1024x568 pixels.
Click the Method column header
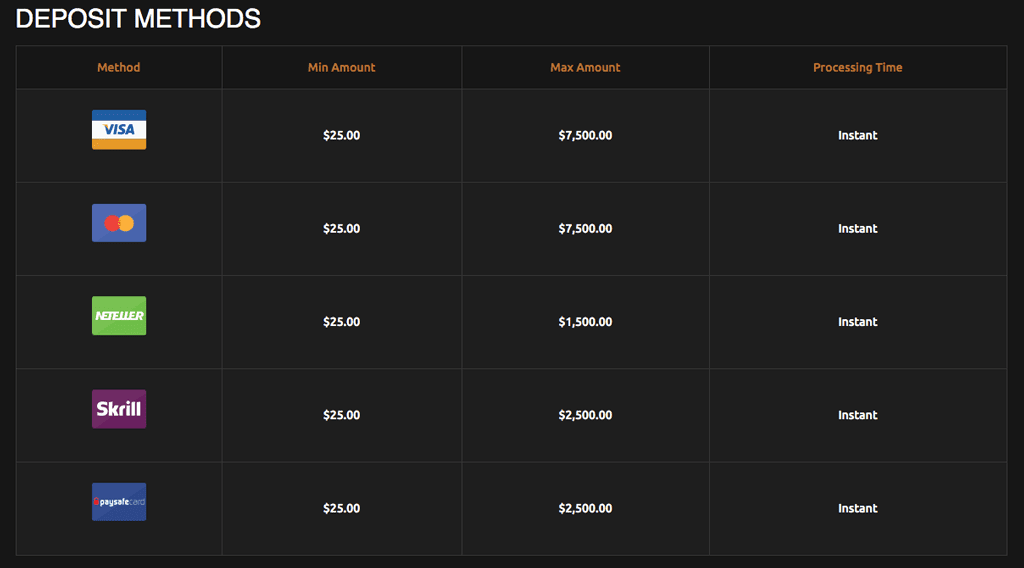119,68
